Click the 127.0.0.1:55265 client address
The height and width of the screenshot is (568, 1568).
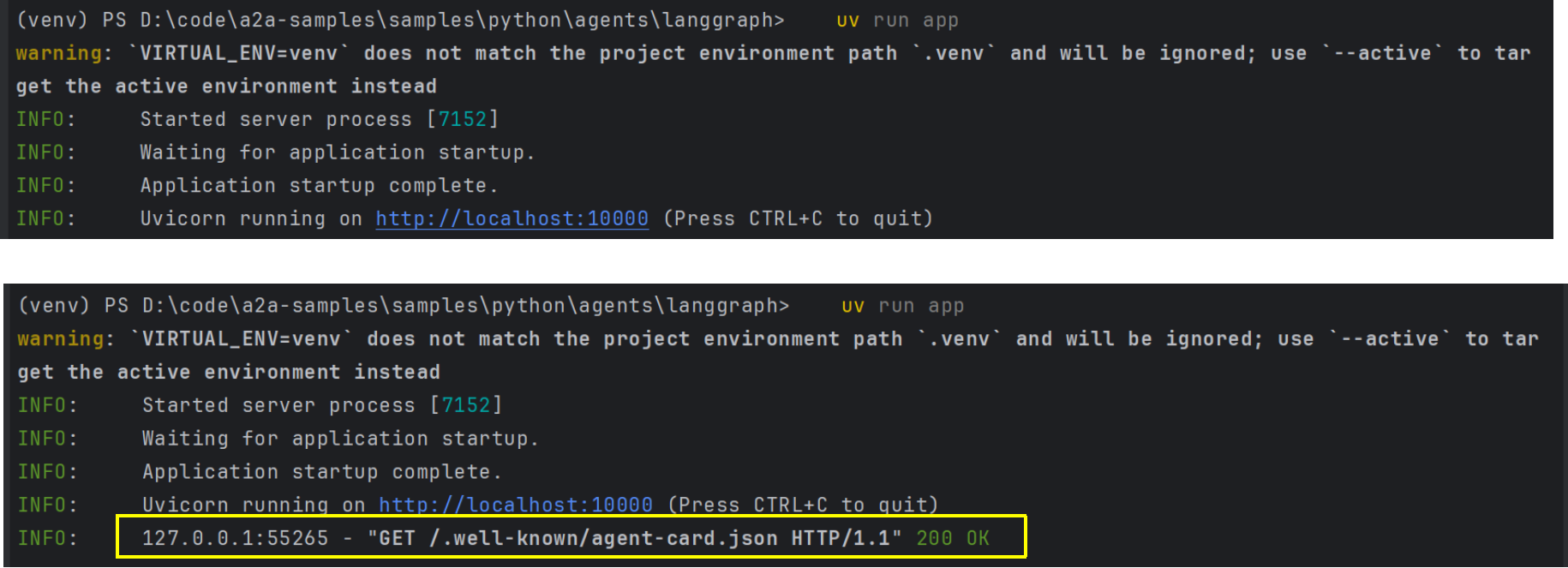click(x=235, y=538)
